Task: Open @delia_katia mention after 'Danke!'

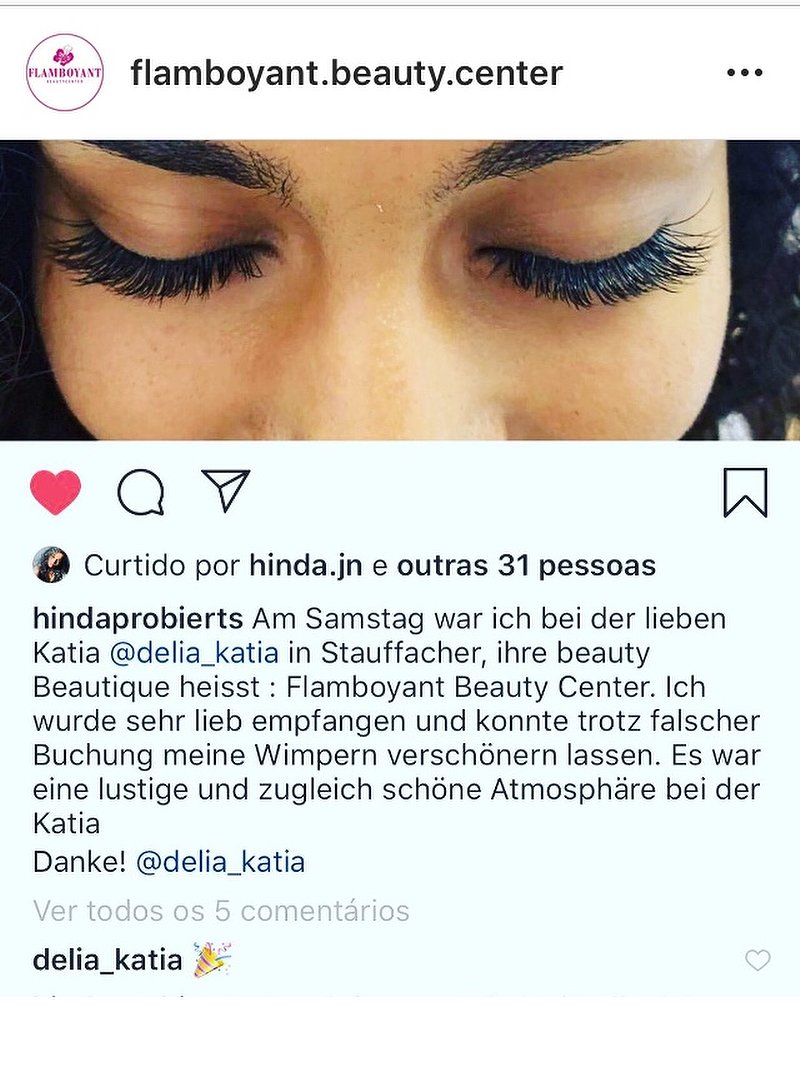Action: [x=220, y=862]
